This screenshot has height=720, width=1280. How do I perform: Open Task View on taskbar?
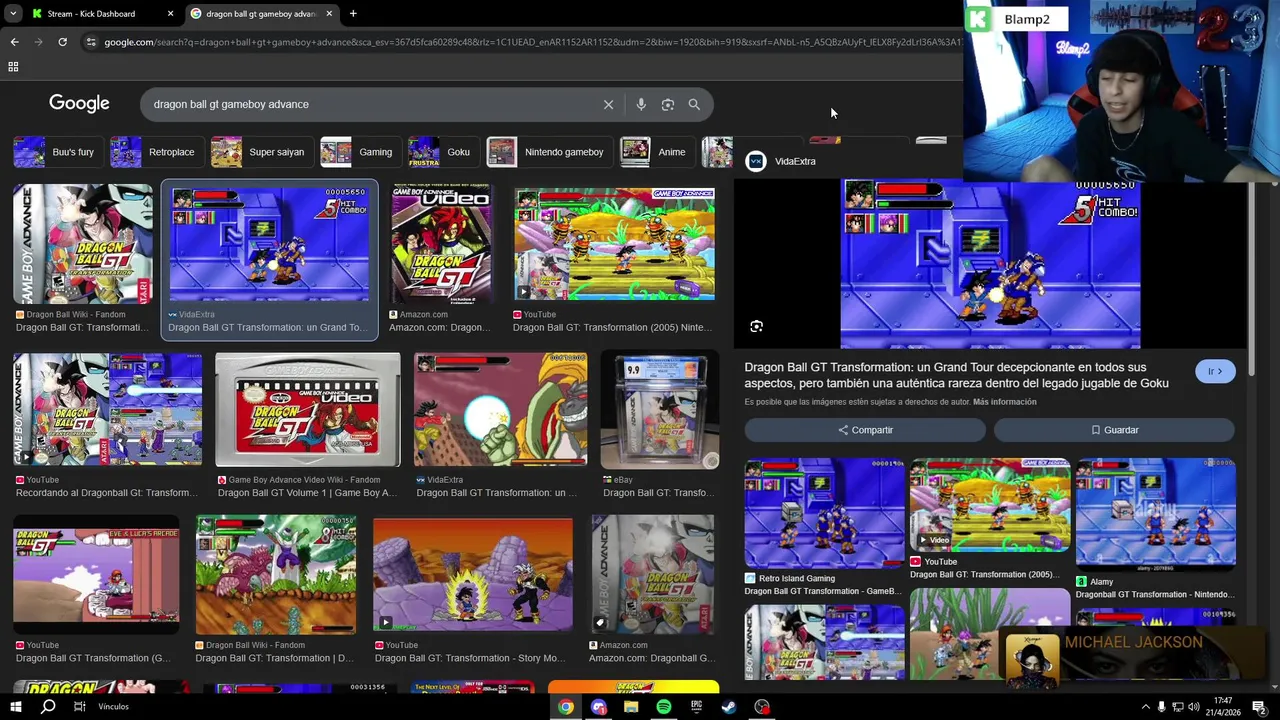pos(79,707)
